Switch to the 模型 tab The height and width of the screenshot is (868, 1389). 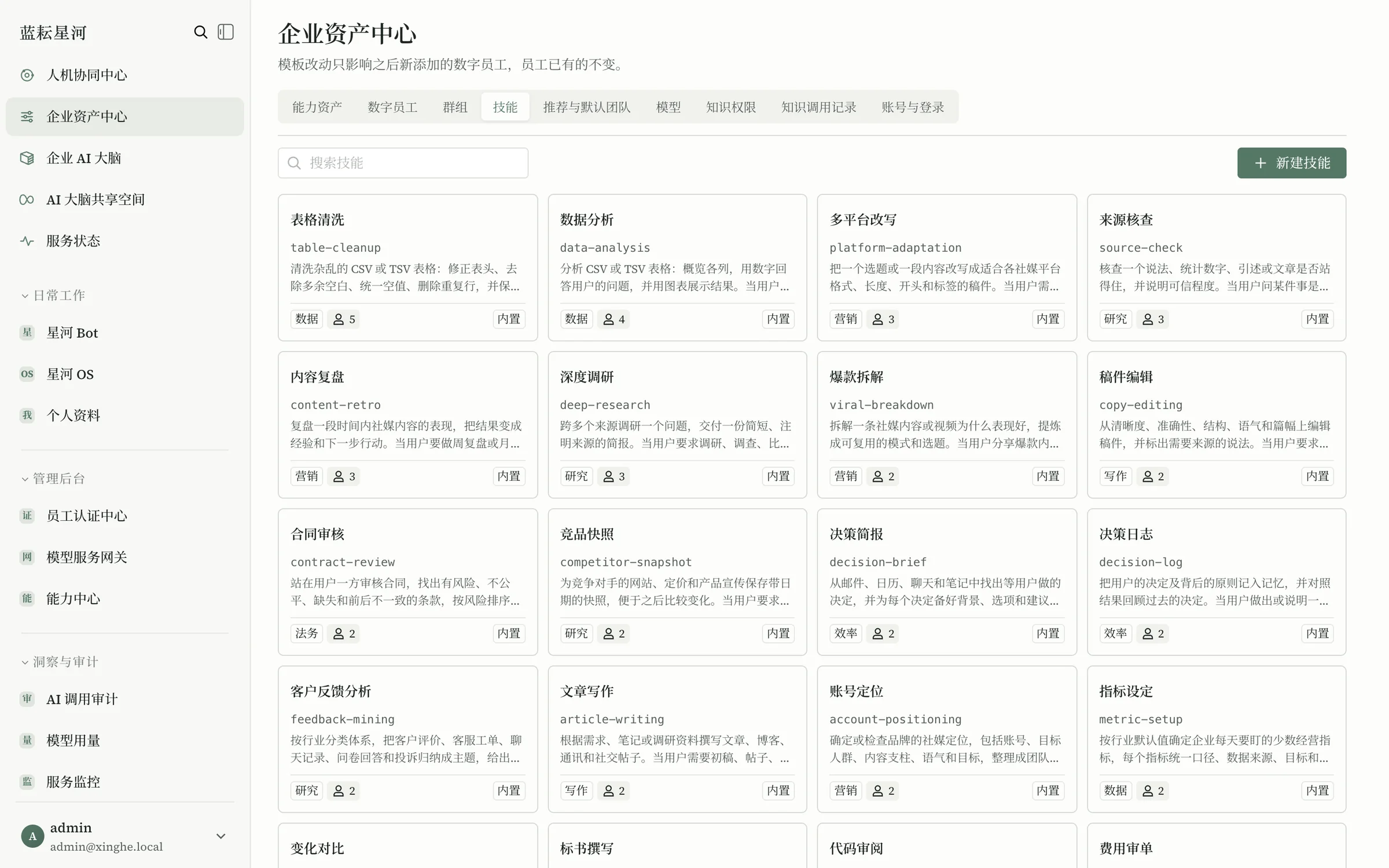click(x=668, y=107)
